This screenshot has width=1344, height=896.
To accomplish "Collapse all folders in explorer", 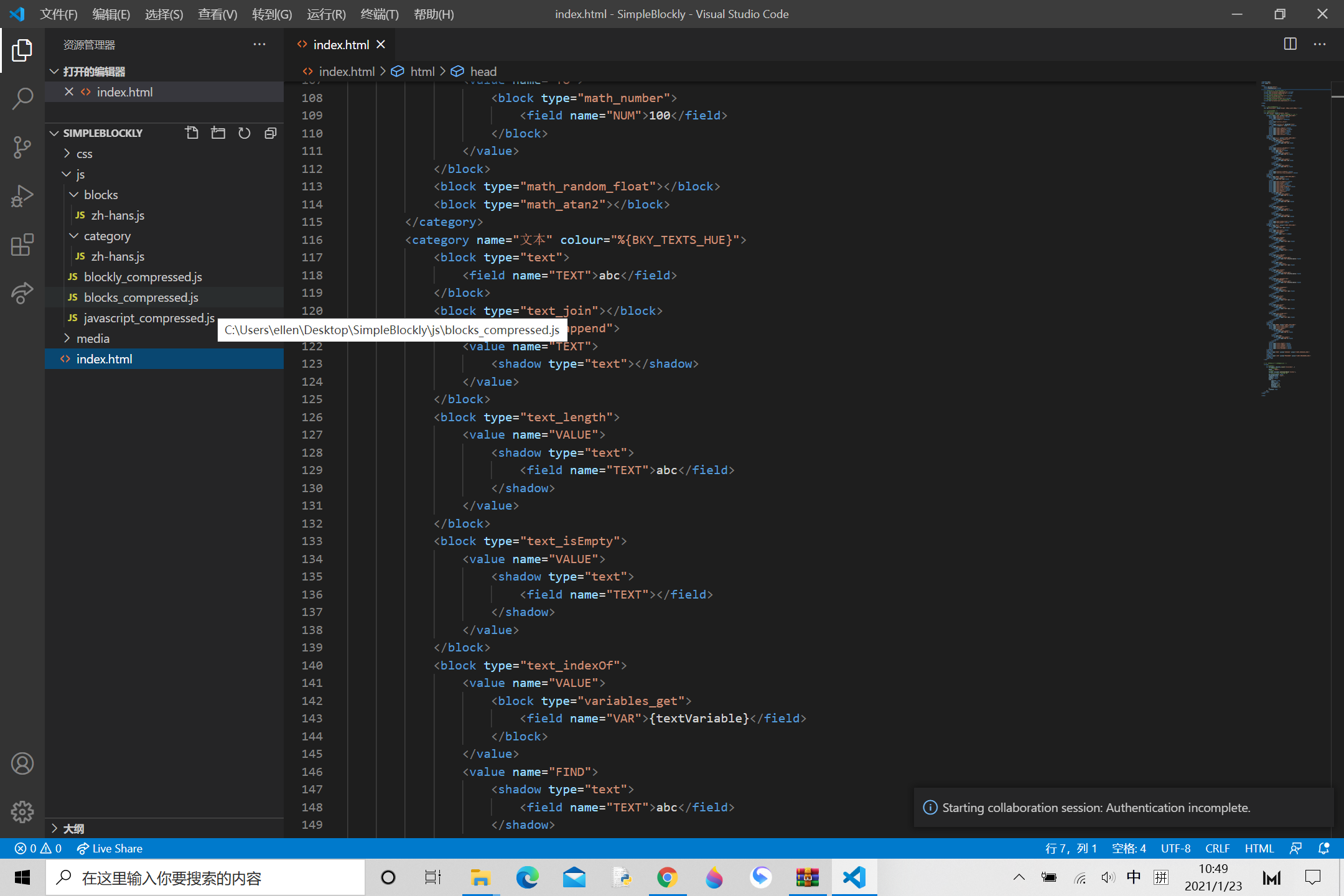I will point(270,133).
